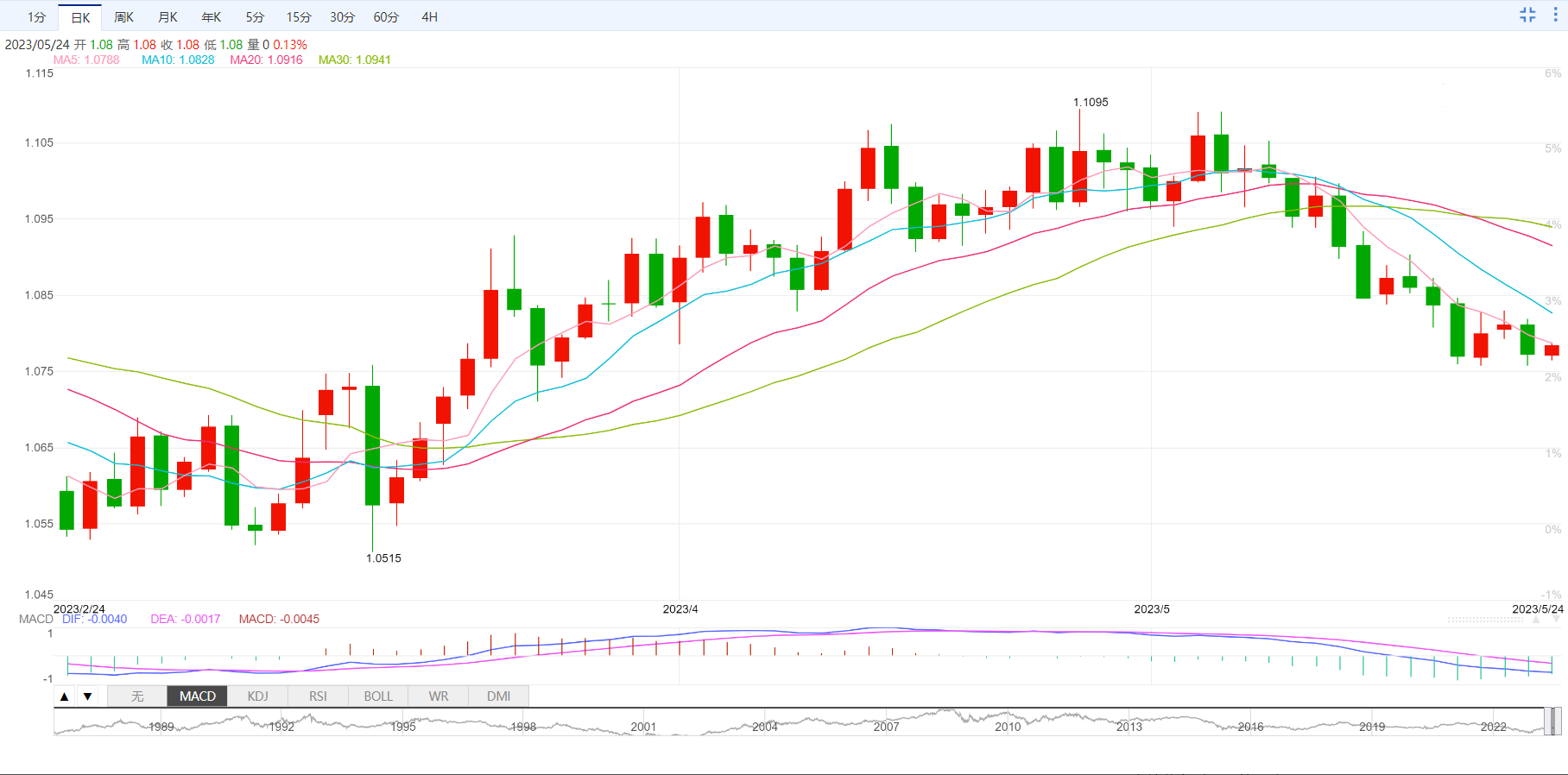Viewport: 1568px width, 775px height.
Task: Click the 1.115 price axis label
Action: click(x=39, y=73)
